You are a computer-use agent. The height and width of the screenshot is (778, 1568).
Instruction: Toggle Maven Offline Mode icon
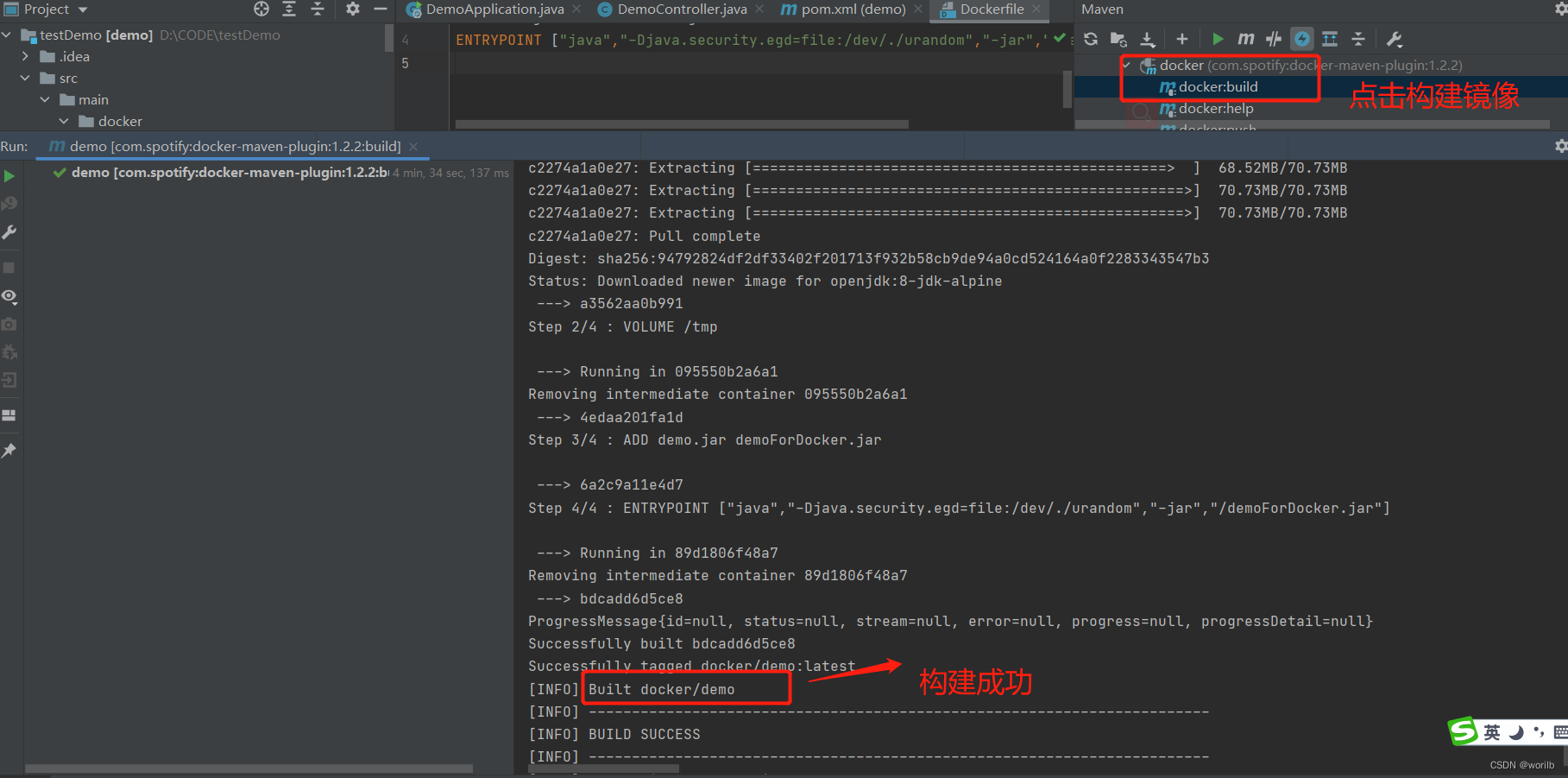(x=1274, y=39)
